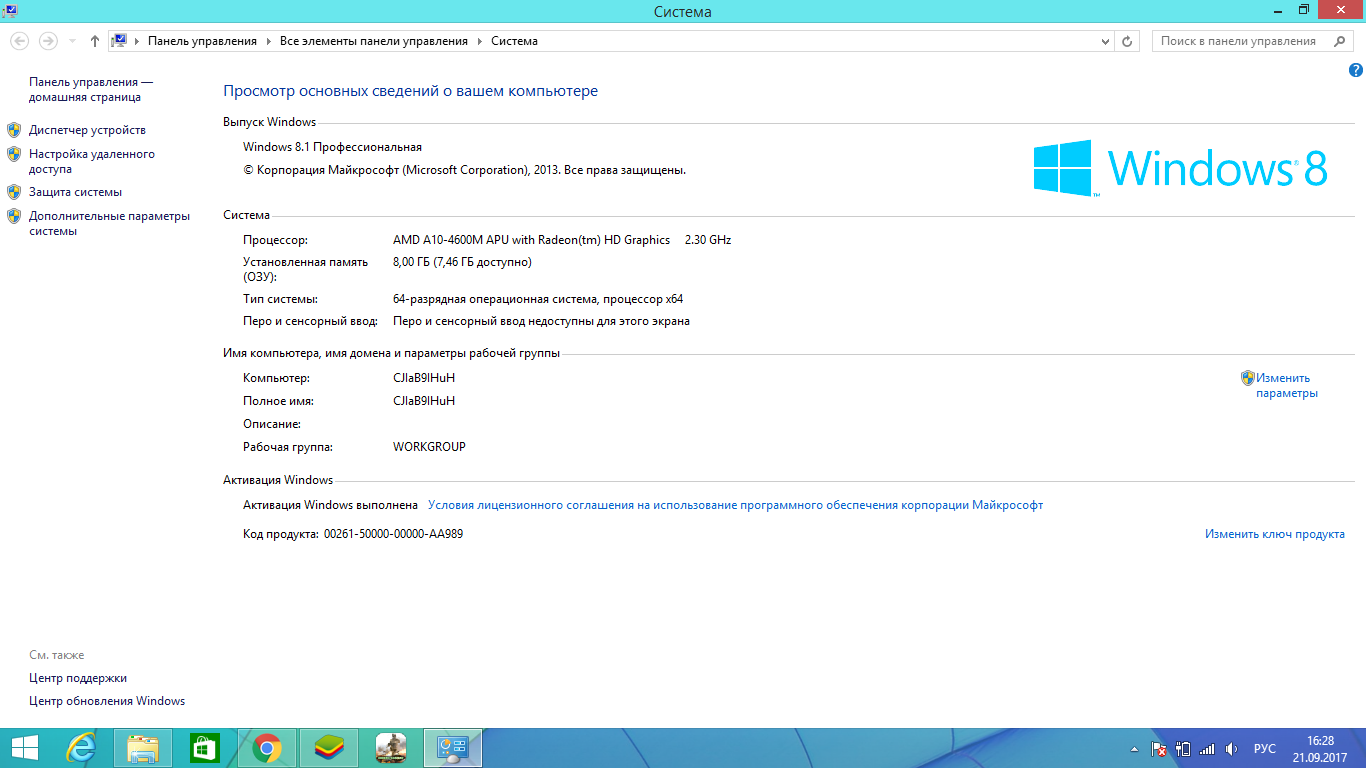Image resolution: width=1366 pixels, height=768 pixels.
Task: Refresh the Control Panel page
Action: click(1128, 42)
